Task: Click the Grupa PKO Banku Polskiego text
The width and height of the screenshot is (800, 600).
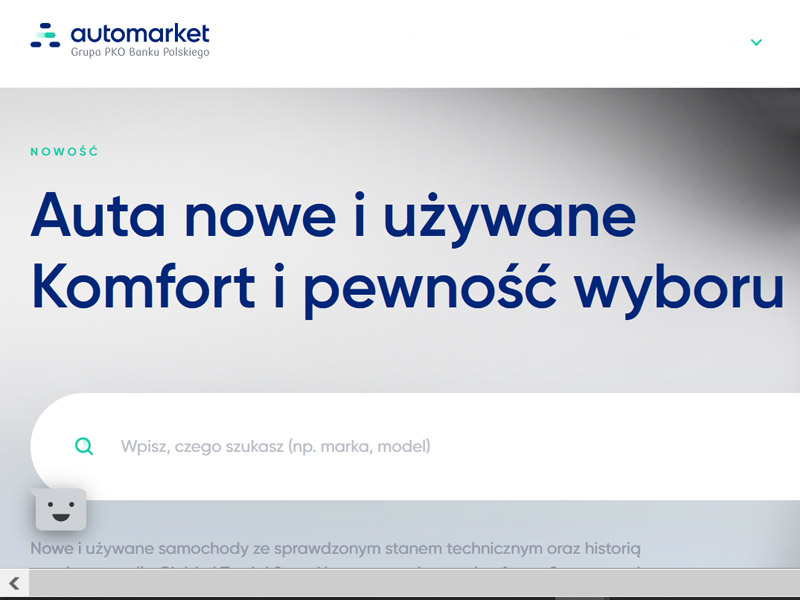Action: [140, 54]
